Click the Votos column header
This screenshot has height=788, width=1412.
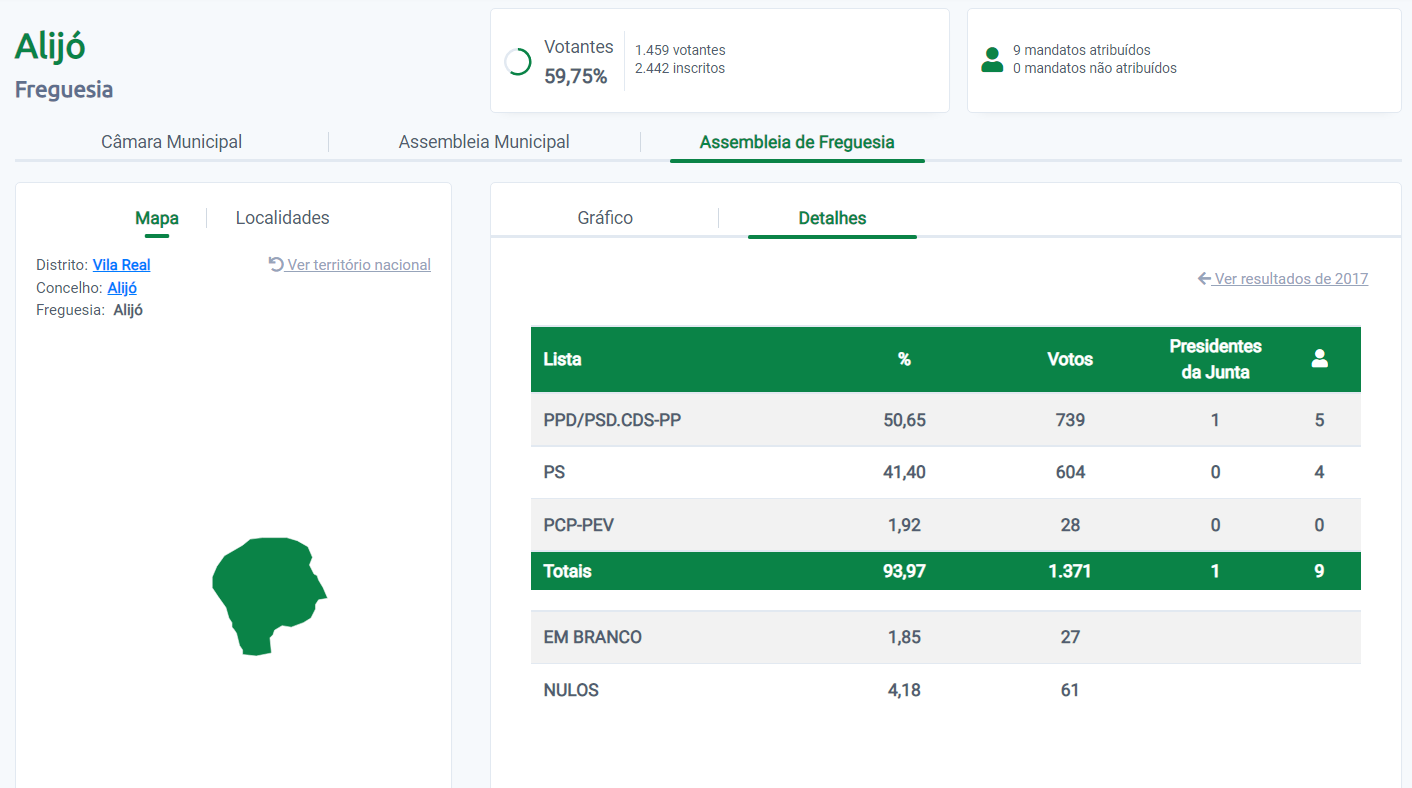point(1069,359)
